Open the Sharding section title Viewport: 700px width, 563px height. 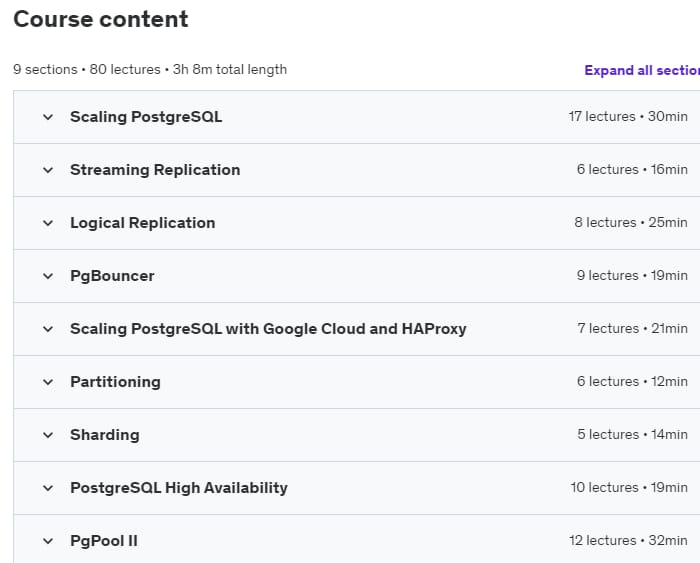(x=104, y=435)
